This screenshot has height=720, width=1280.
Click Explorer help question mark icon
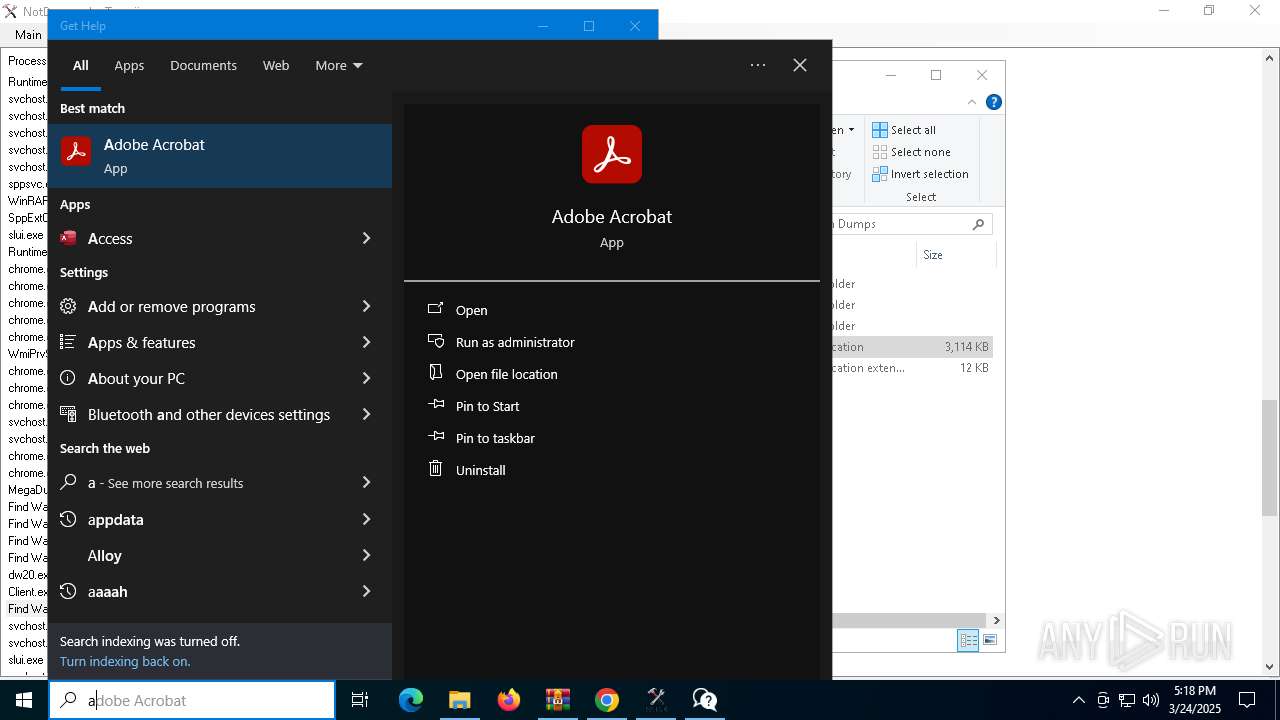(x=993, y=102)
